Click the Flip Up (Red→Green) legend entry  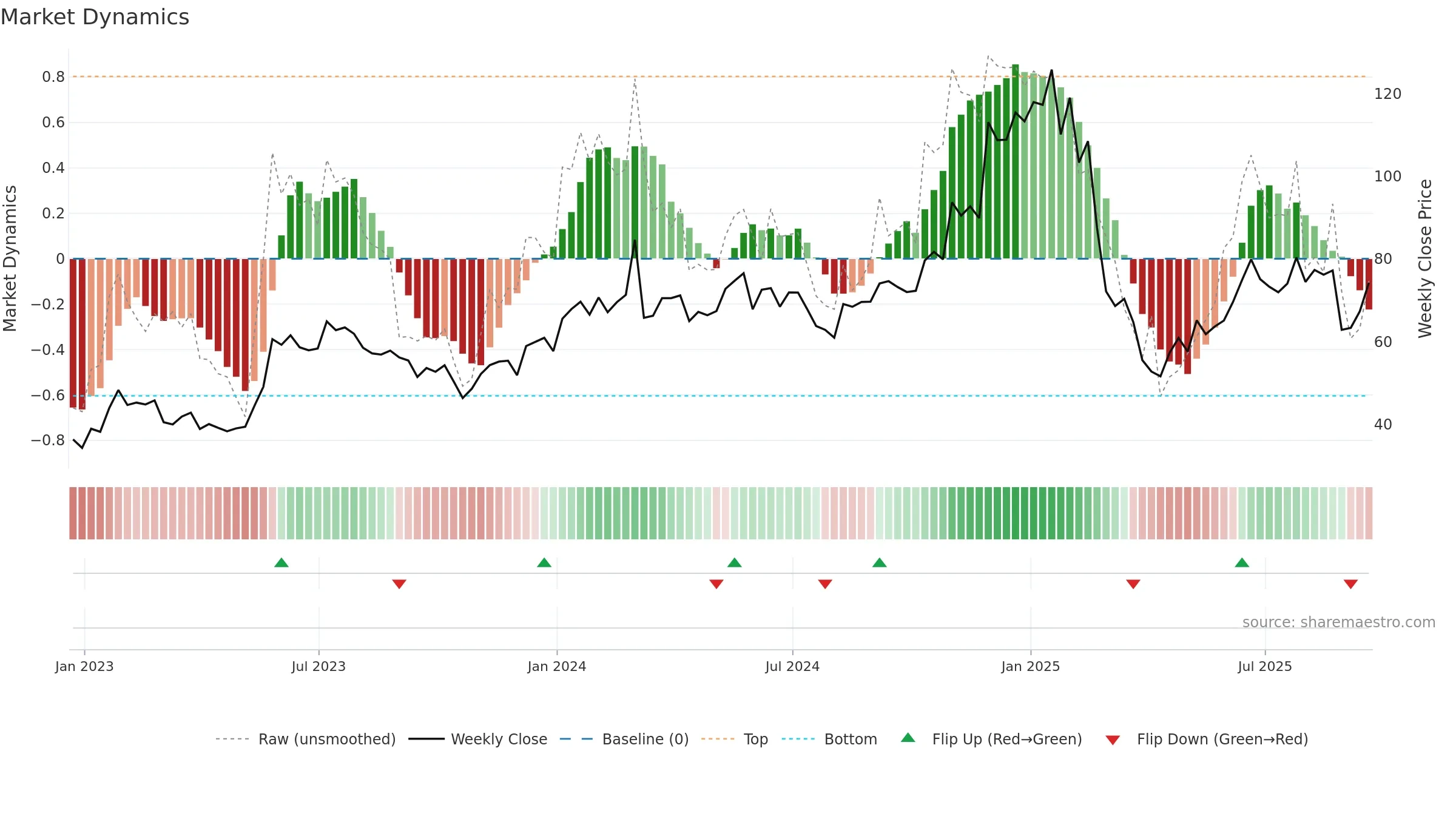click(991, 739)
